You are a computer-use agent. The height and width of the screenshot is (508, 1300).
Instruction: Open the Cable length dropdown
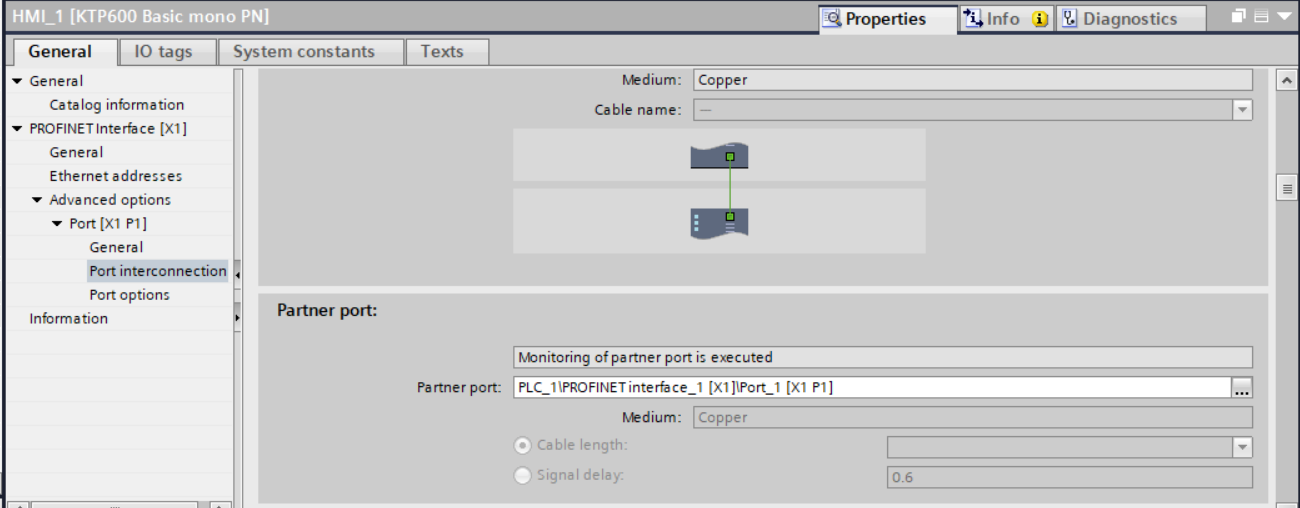point(1242,448)
